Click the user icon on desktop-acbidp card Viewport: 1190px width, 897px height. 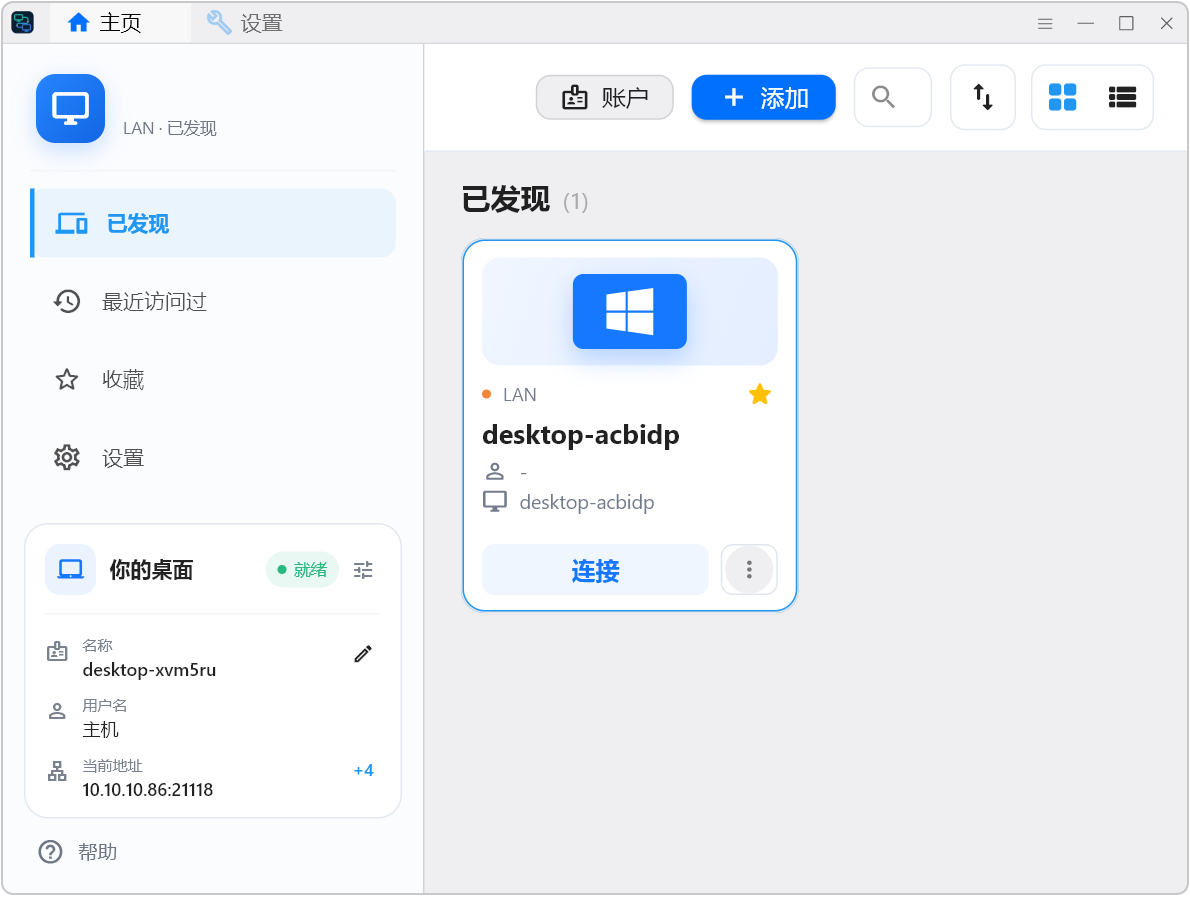pyautogui.click(x=495, y=471)
